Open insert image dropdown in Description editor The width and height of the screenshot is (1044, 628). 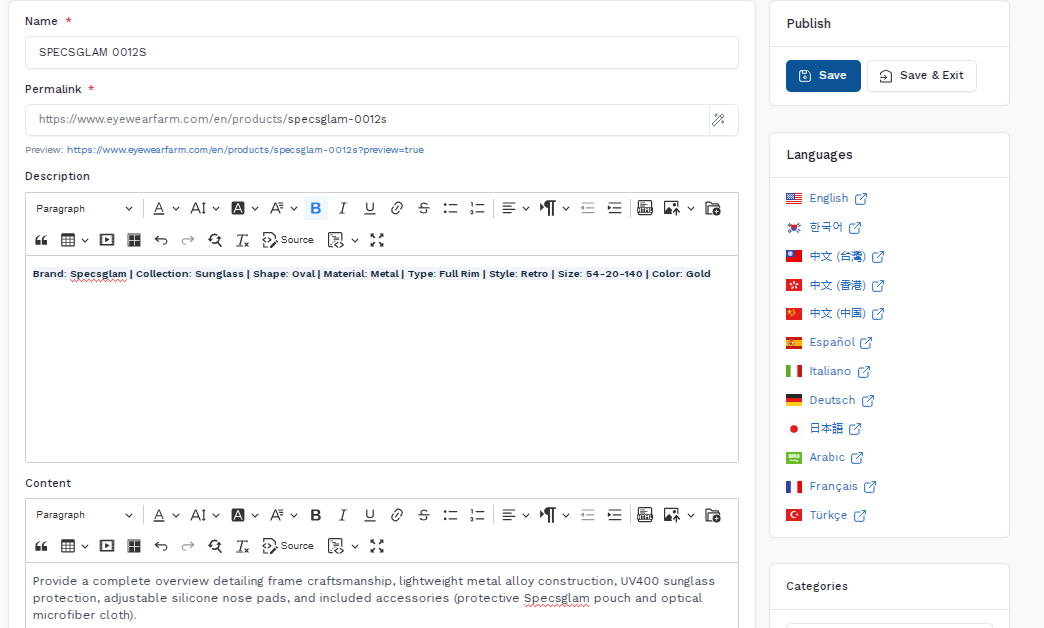coord(678,208)
